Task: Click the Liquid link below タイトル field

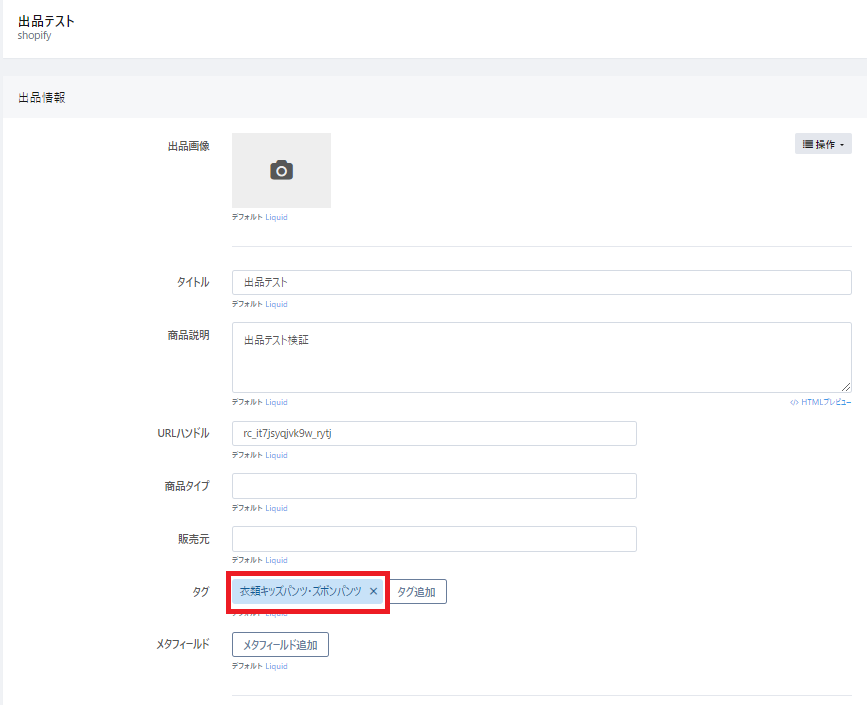Action: pyautogui.click(x=276, y=304)
